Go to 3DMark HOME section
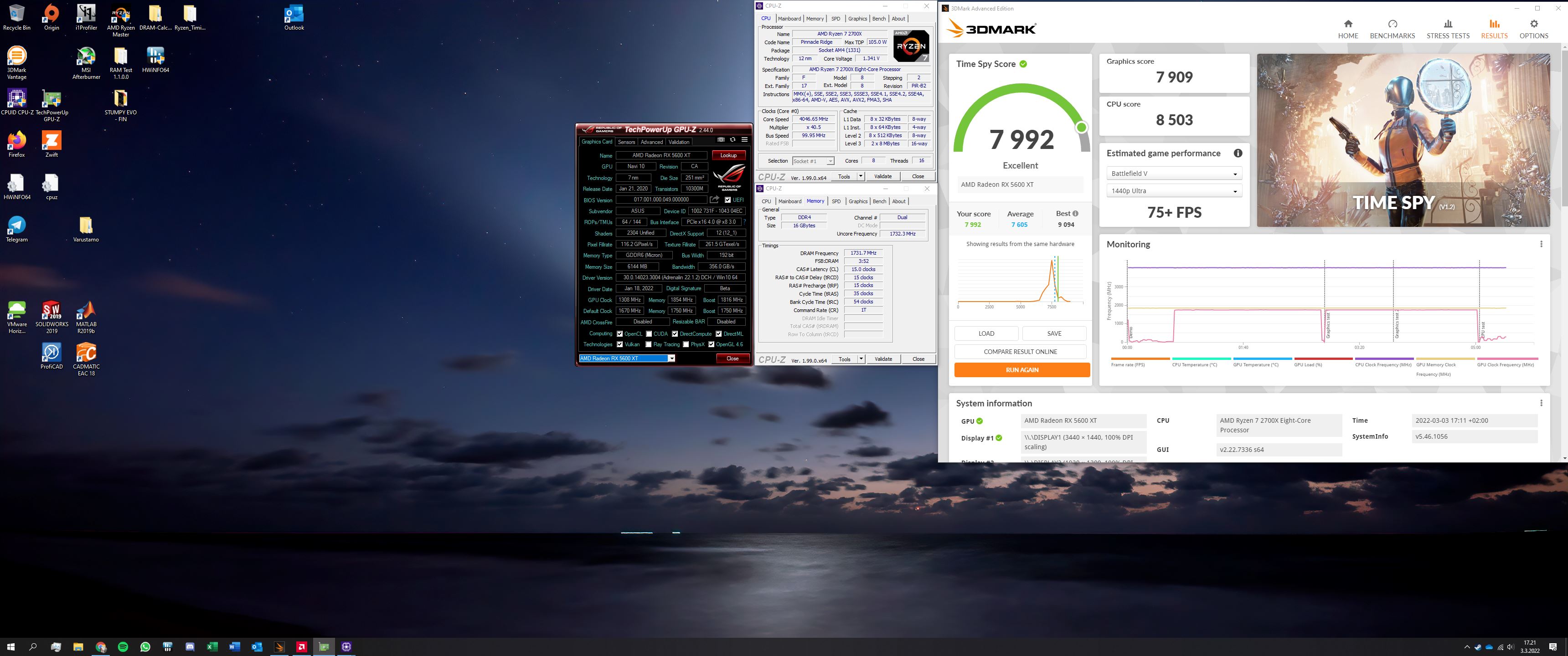Image resolution: width=1568 pixels, height=656 pixels. coord(1348,29)
